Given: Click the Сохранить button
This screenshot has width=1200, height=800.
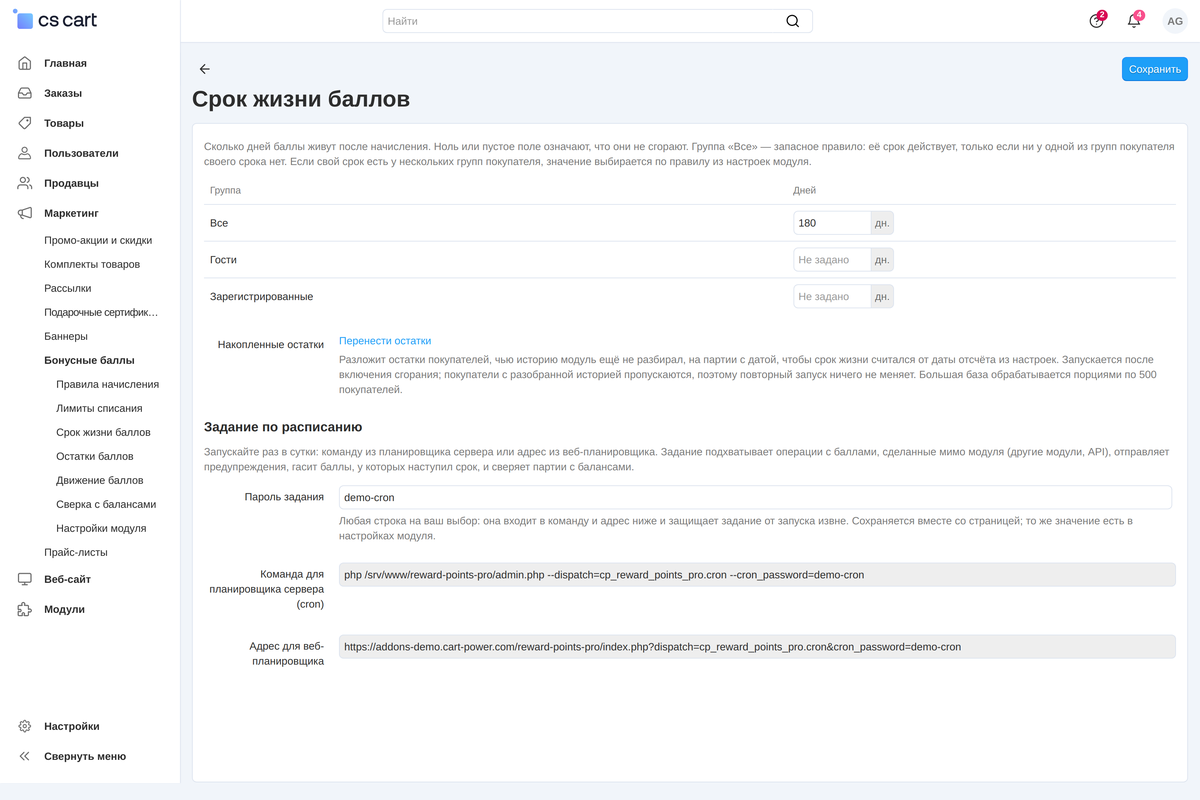Looking at the screenshot, I should coord(1155,69).
